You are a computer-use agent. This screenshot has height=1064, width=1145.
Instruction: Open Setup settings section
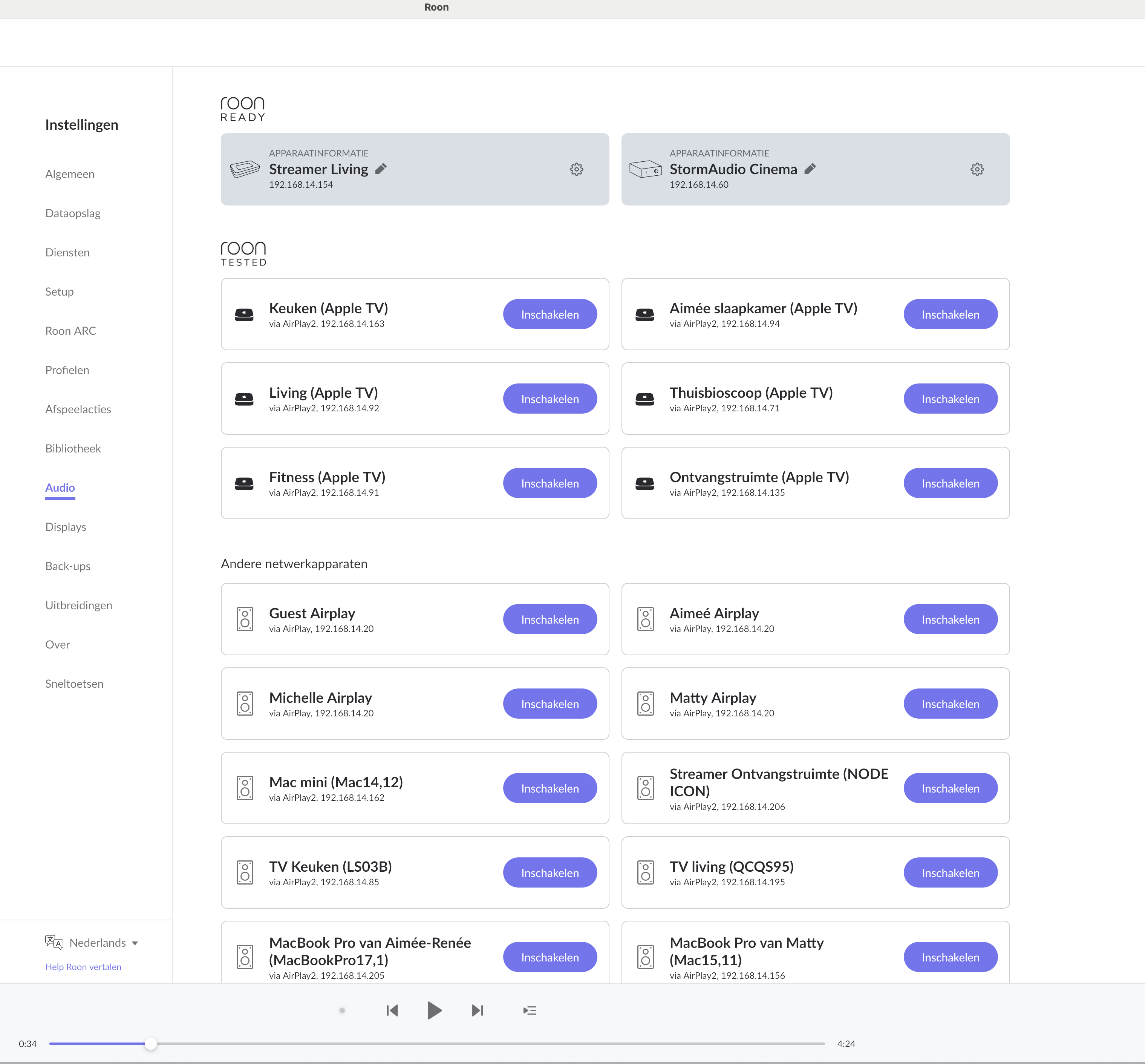click(59, 291)
